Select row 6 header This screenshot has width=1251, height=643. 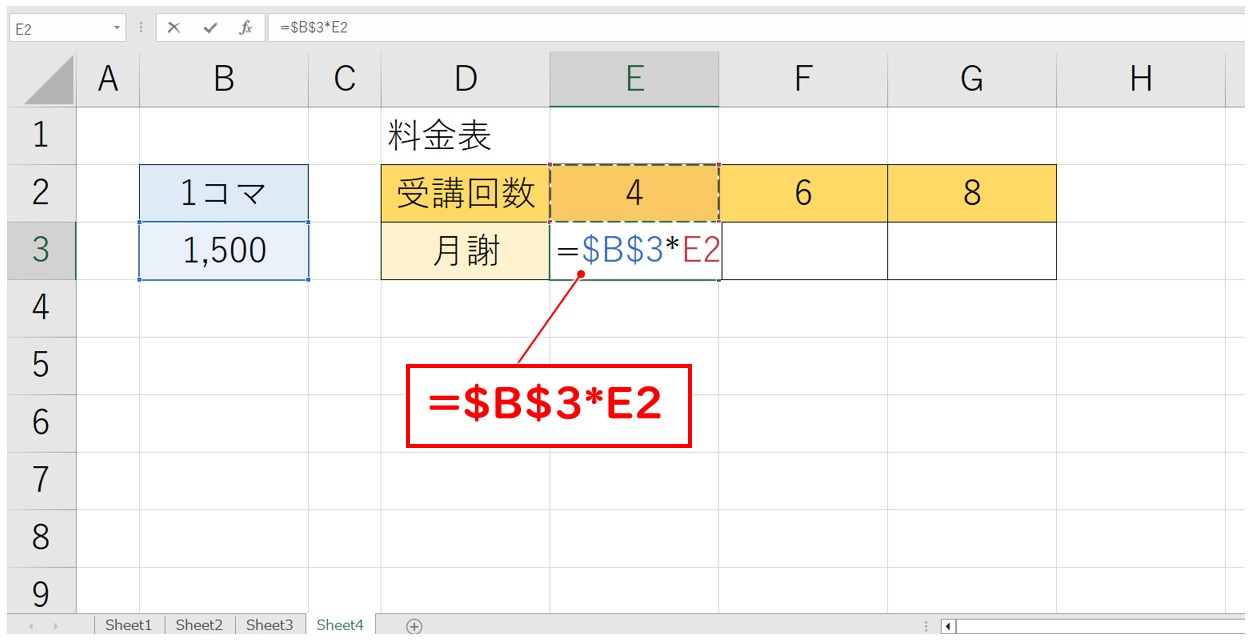[41, 423]
